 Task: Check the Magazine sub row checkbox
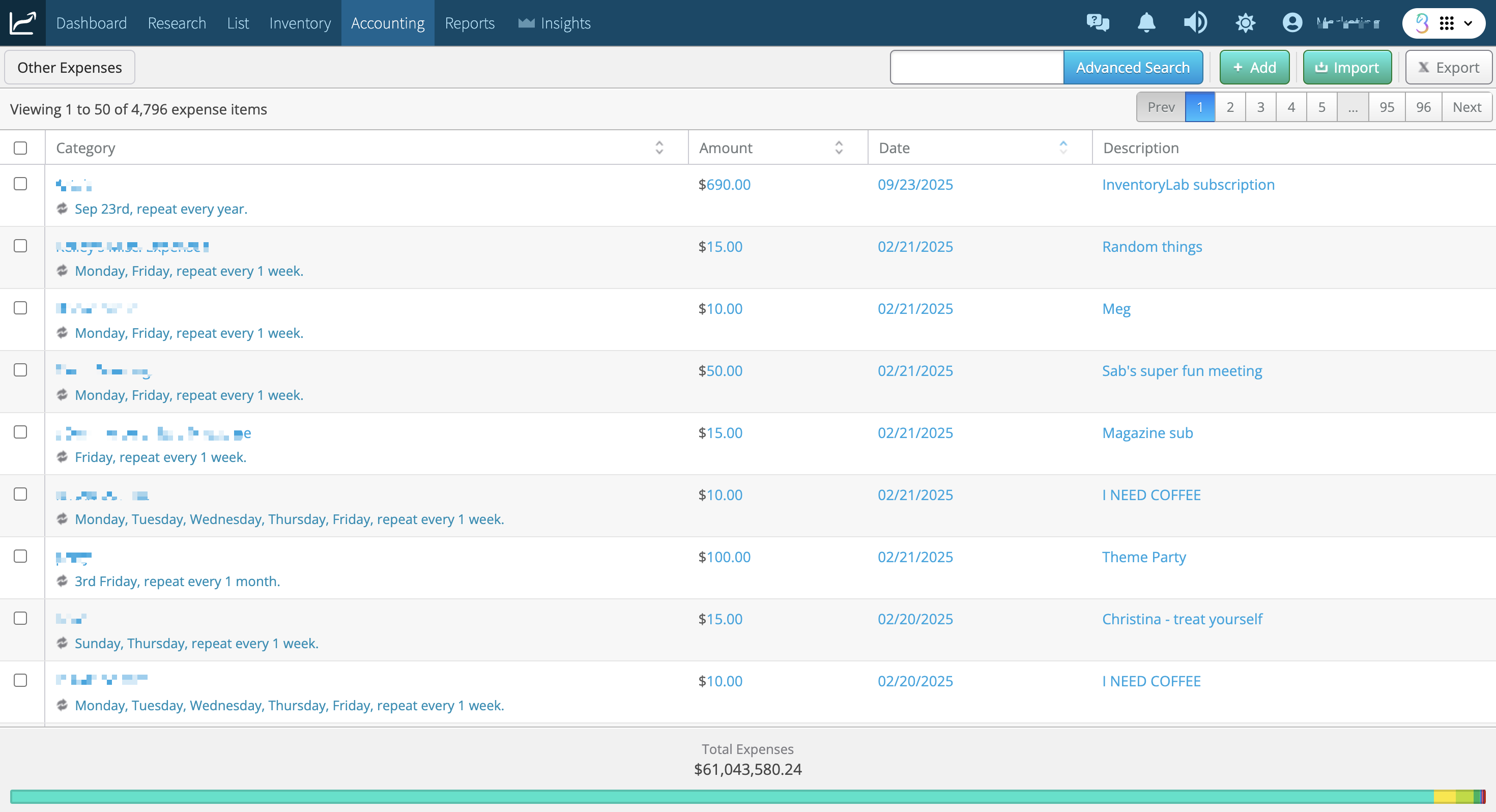[20, 432]
